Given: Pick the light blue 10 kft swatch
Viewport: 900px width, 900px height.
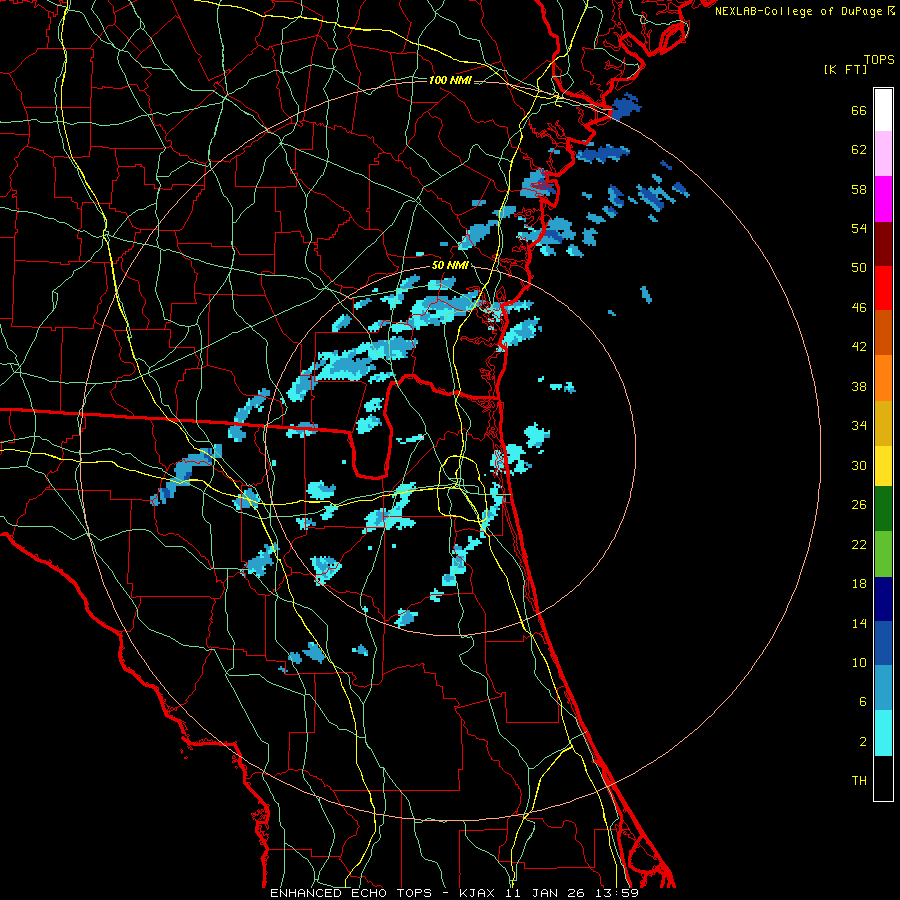Looking at the screenshot, I should [883, 688].
